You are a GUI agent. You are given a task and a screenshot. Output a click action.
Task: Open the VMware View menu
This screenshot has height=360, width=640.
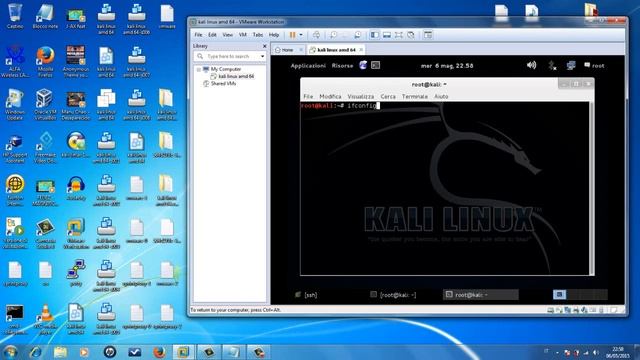click(x=227, y=35)
